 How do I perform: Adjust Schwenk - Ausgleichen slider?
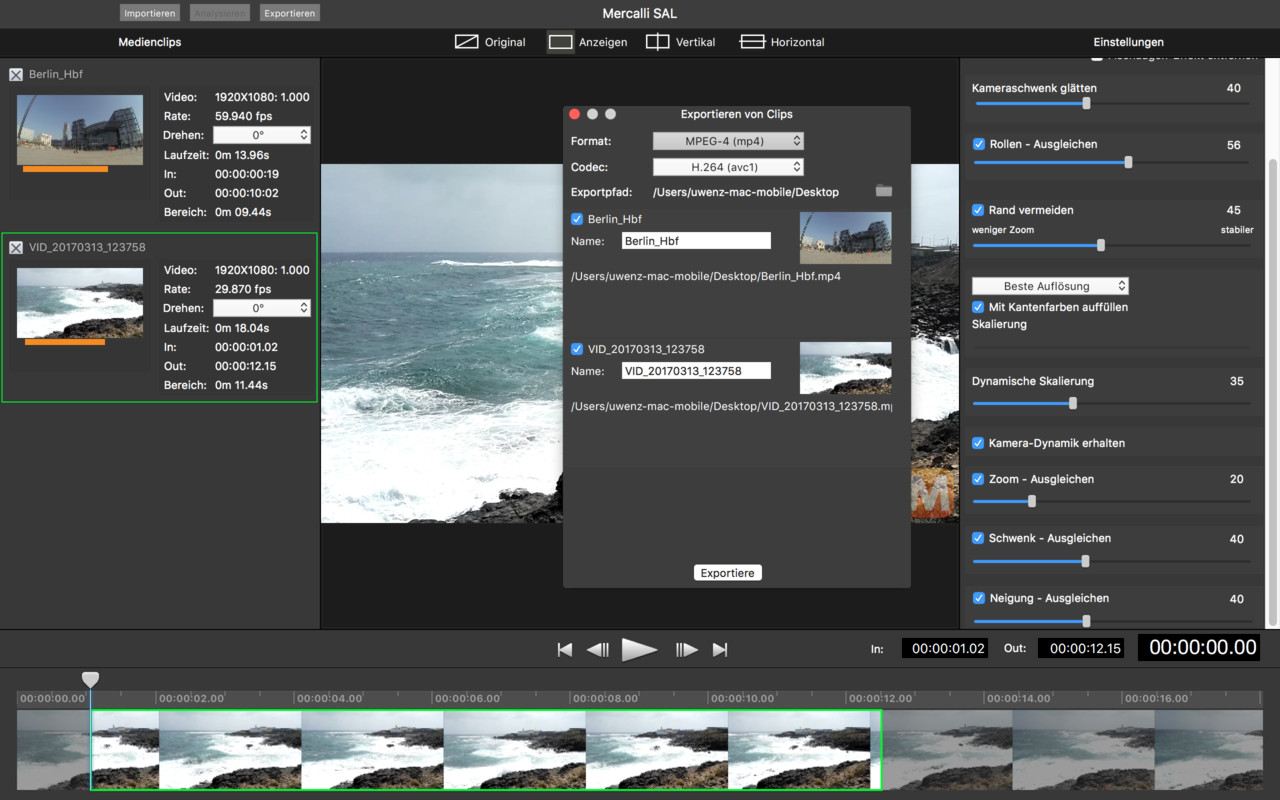(1085, 562)
